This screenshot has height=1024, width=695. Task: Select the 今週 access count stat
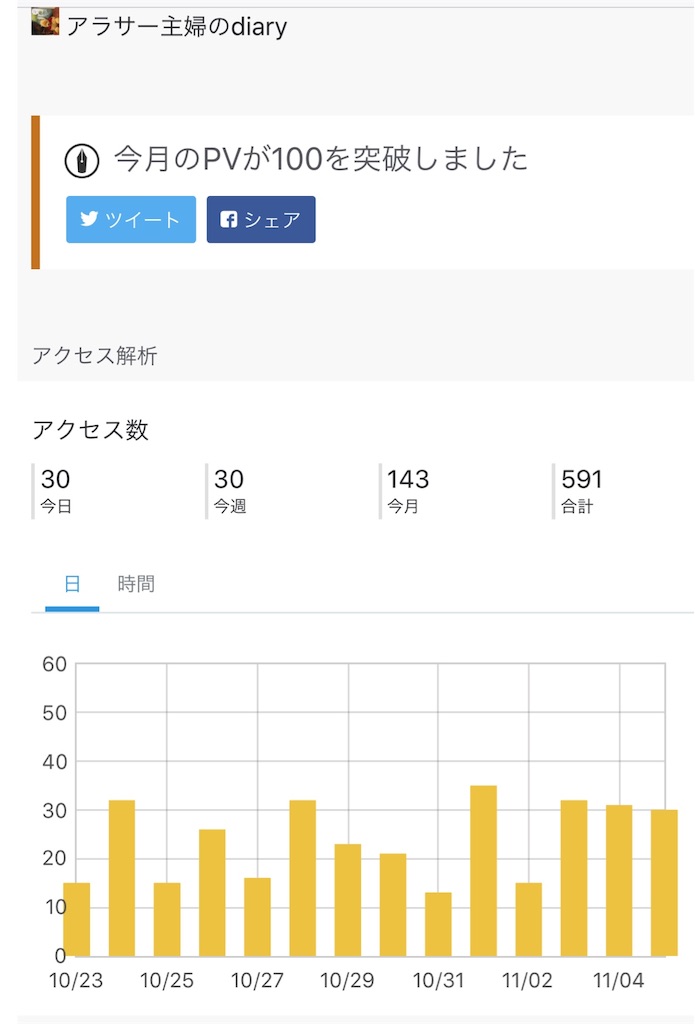tap(229, 491)
